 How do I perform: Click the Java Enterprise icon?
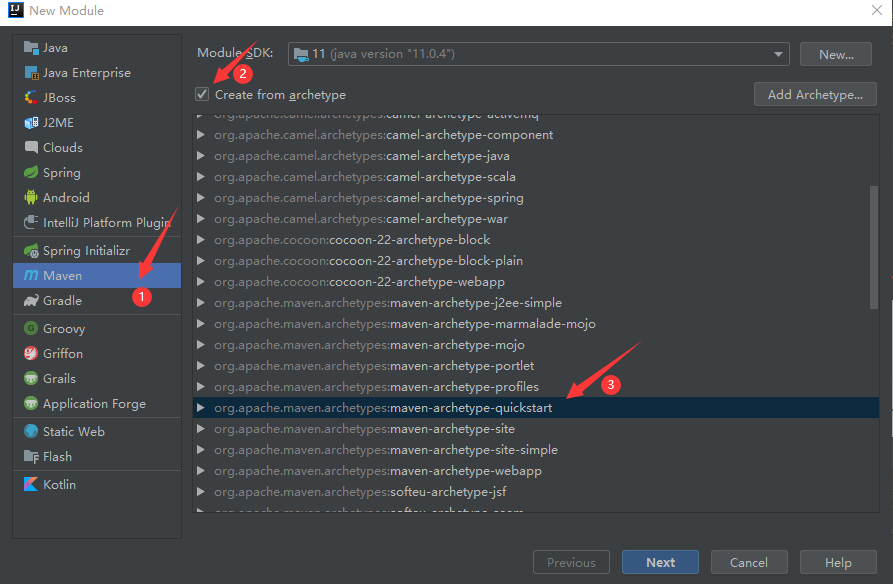tap(31, 72)
